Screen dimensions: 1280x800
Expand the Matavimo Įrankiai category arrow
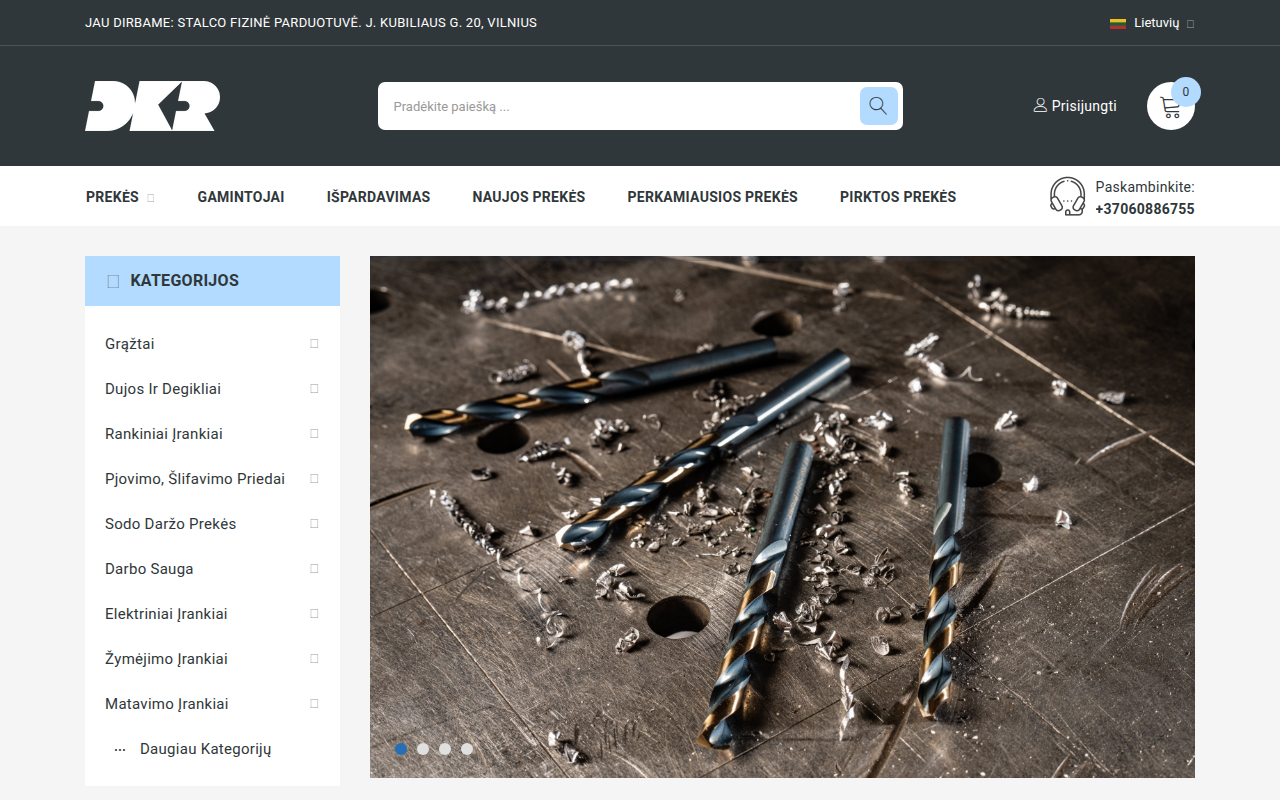pyautogui.click(x=314, y=703)
